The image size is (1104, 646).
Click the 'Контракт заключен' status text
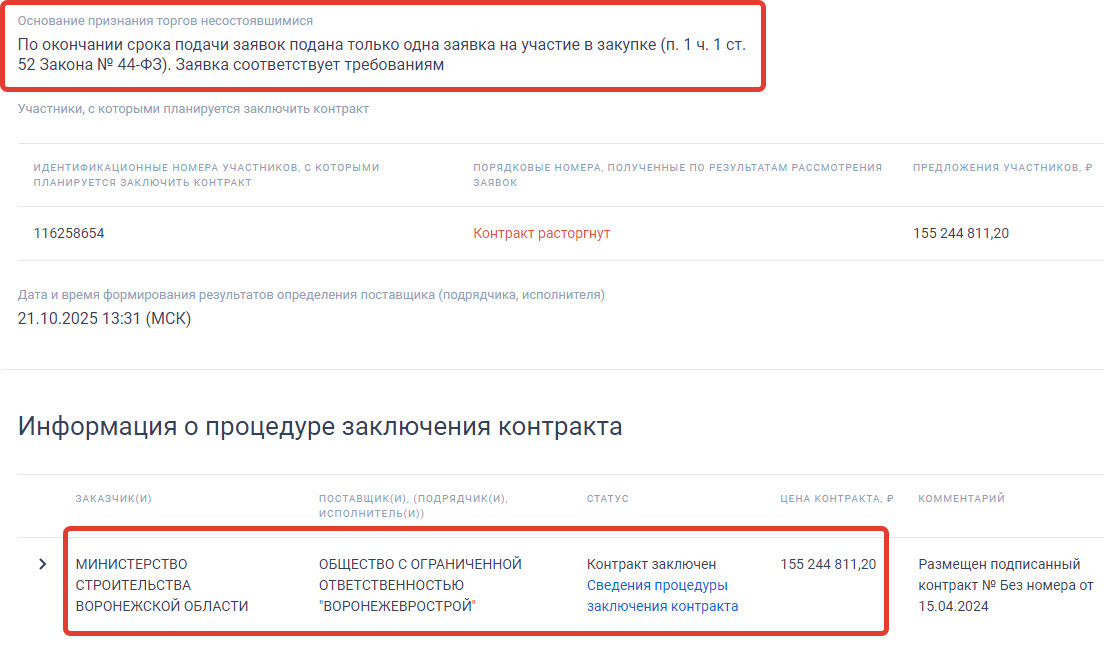(x=651, y=564)
